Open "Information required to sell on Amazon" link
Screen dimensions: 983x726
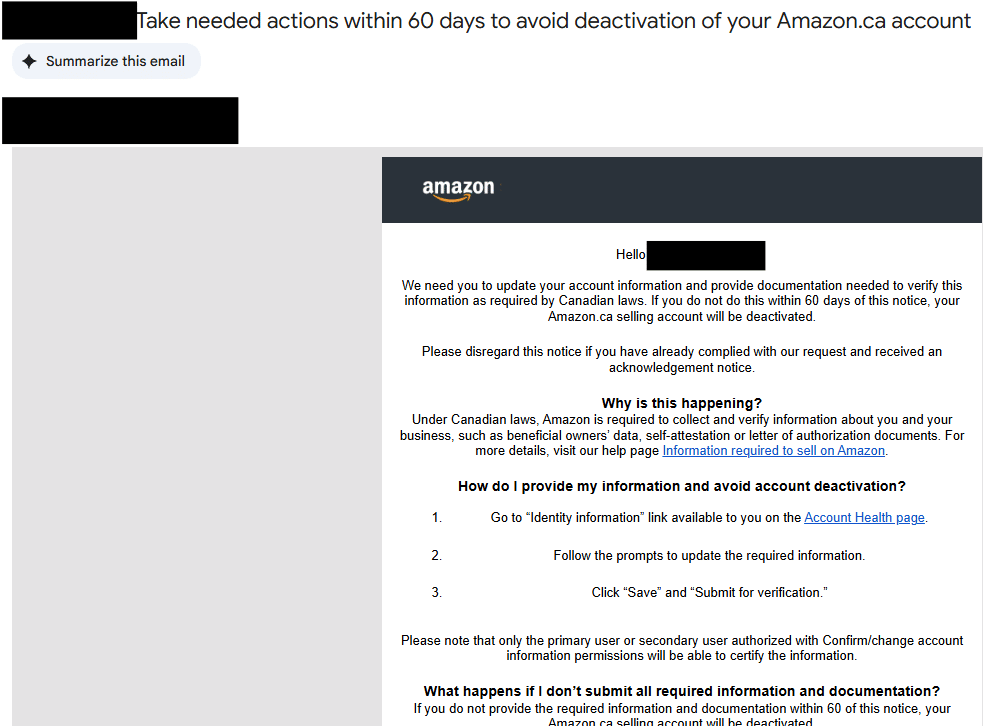773,451
